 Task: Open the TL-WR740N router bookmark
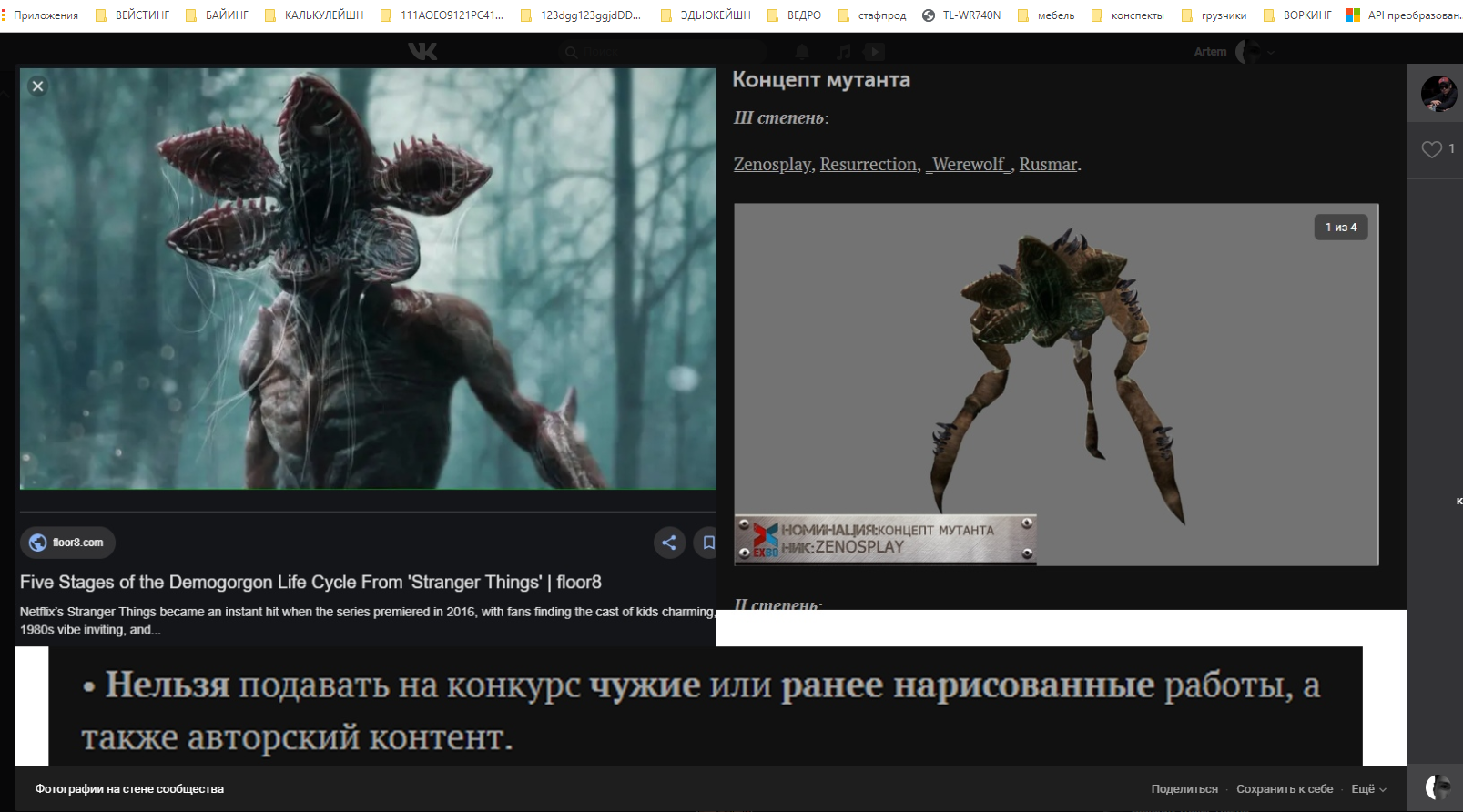click(961, 15)
